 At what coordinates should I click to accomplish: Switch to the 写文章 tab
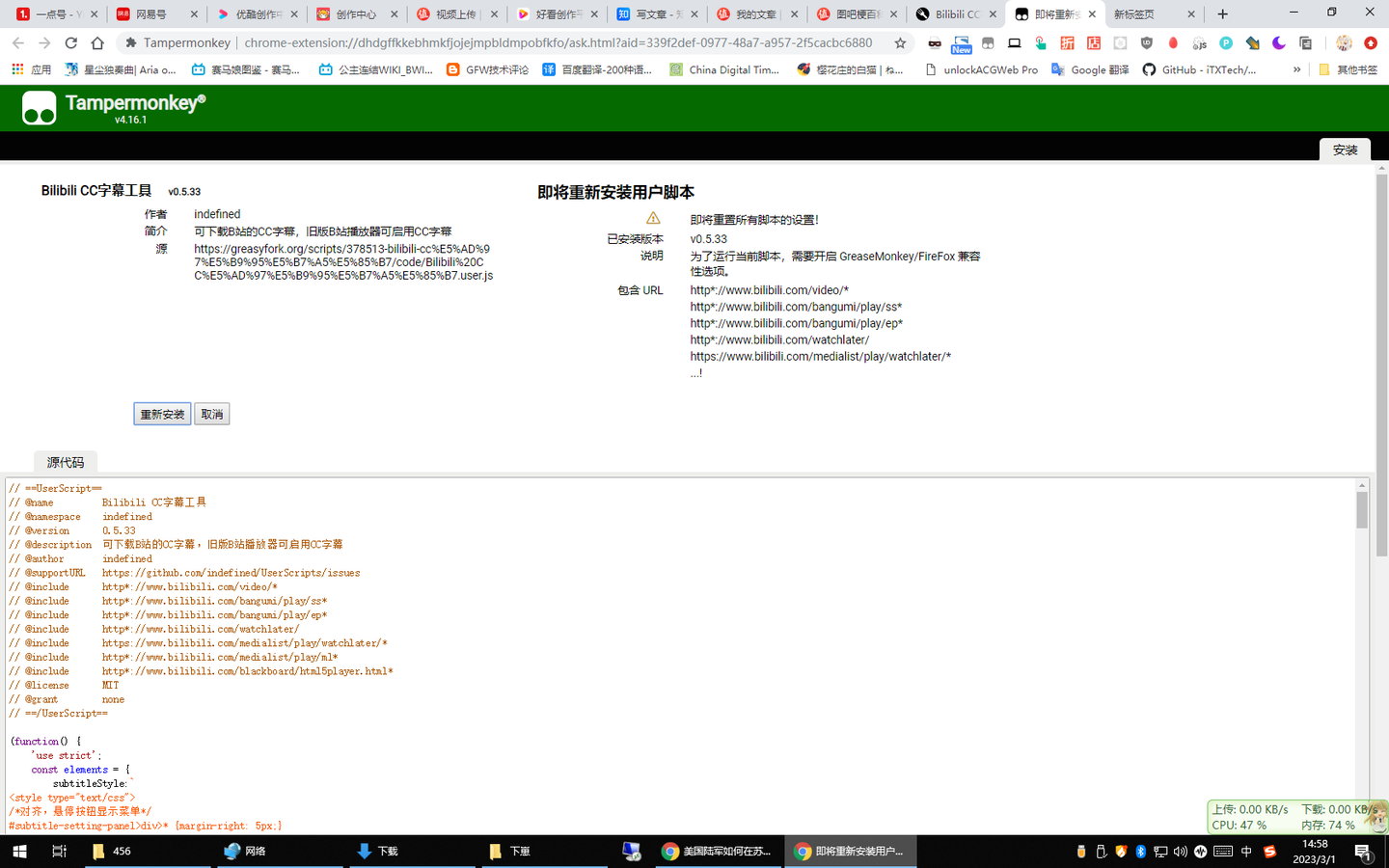tap(656, 14)
